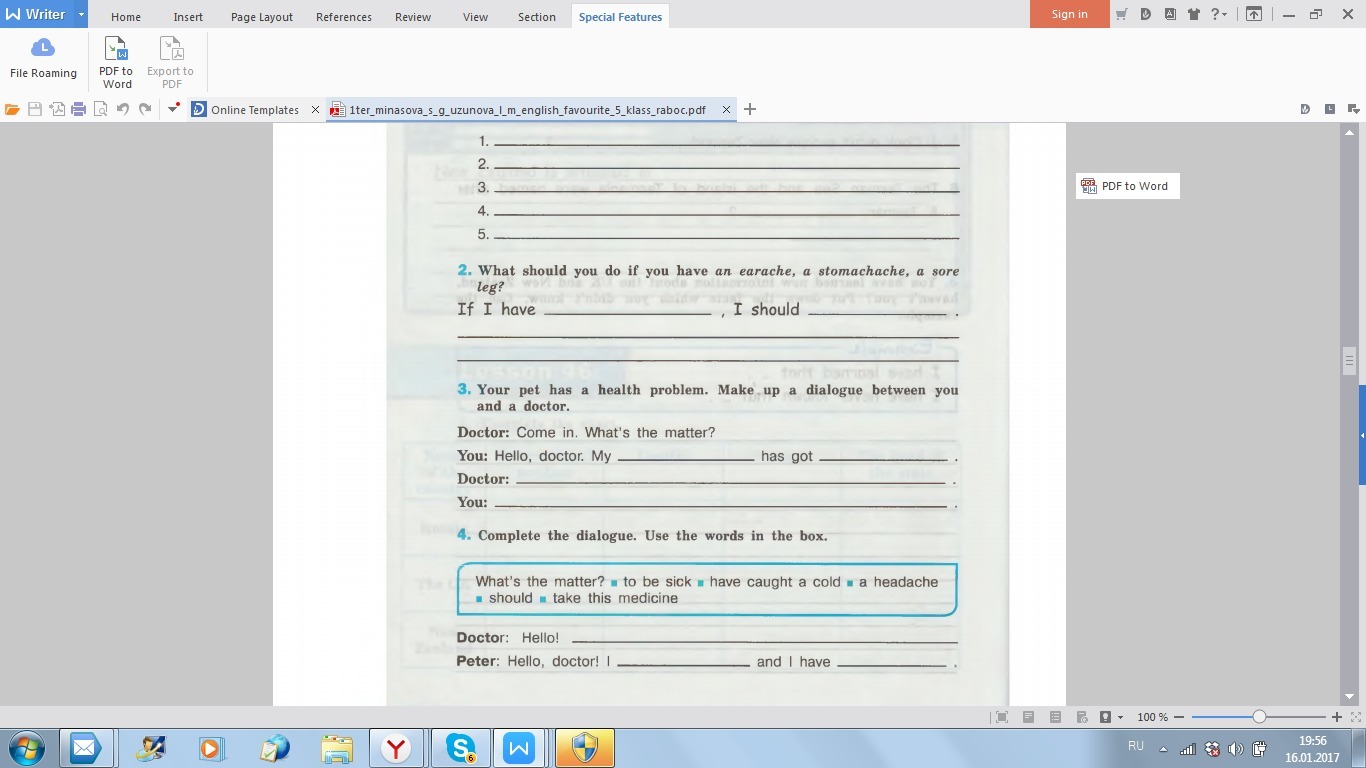The height and width of the screenshot is (768, 1366).
Task: Toggle the ribbon collapse arrow button
Action: click(1253, 14)
